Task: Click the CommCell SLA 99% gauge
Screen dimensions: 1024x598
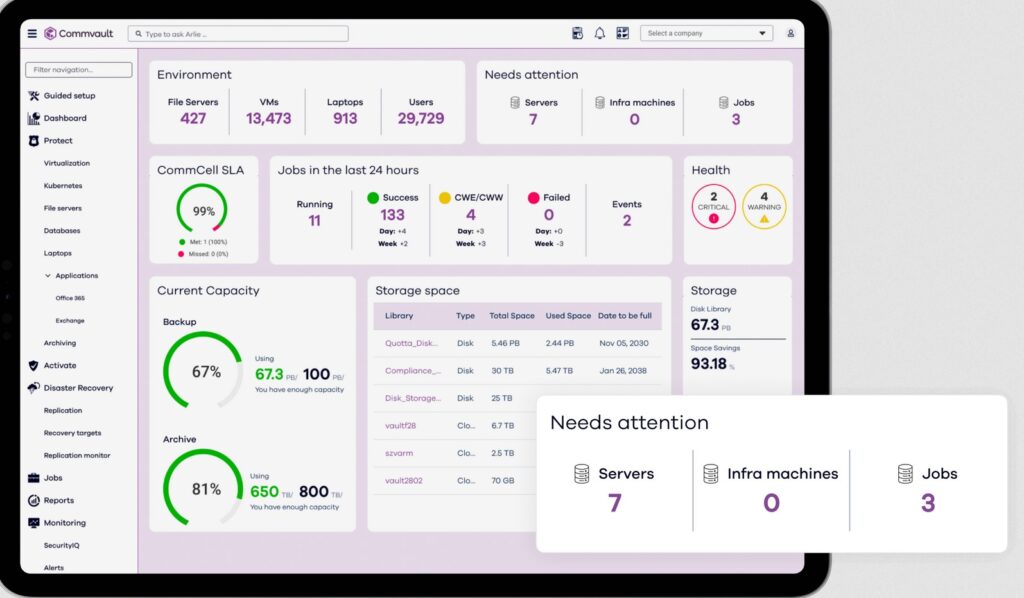Action: tap(202, 210)
